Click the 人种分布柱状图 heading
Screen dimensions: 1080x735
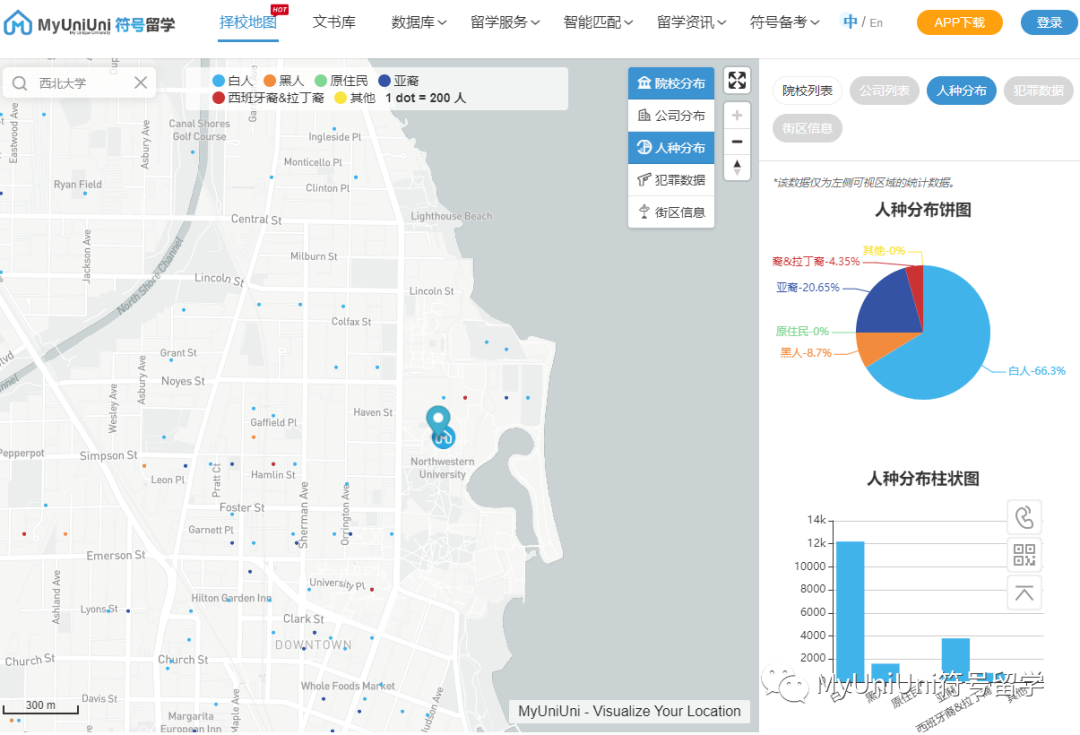click(x=923, y=479)
